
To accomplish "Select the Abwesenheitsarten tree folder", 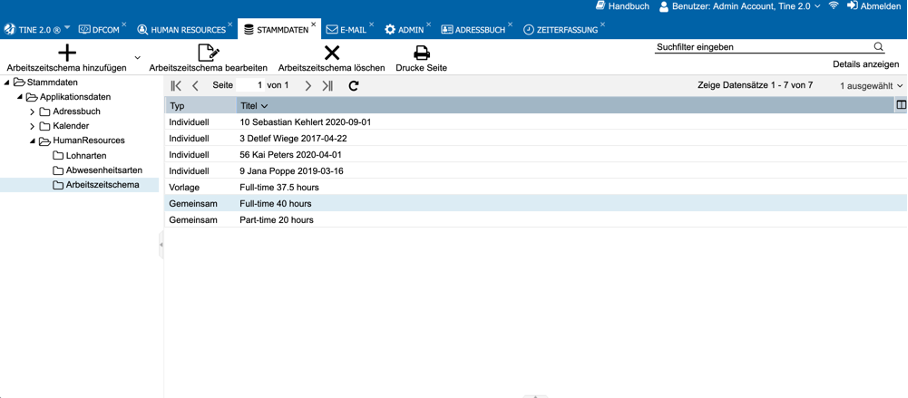I will pyautogui.click(x=97, y=170).
